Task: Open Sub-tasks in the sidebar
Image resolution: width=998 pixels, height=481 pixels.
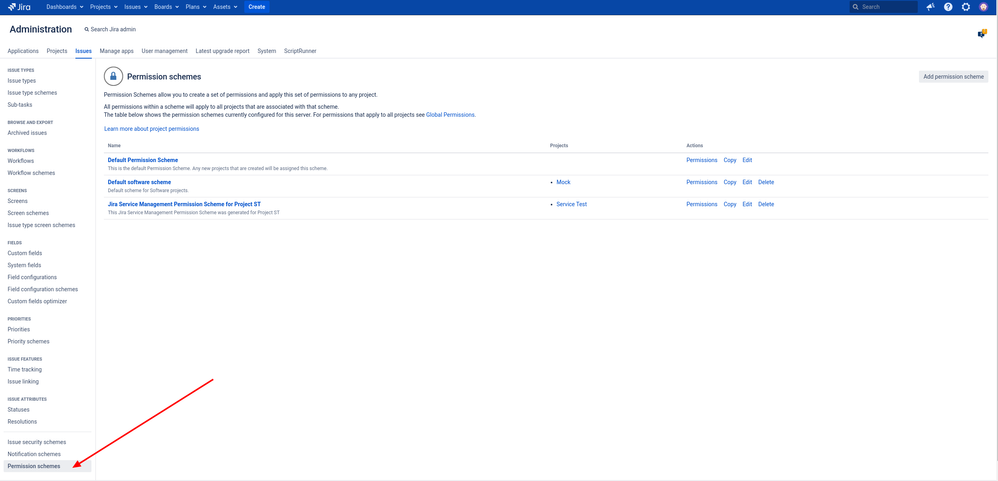Action: (20, 105)
